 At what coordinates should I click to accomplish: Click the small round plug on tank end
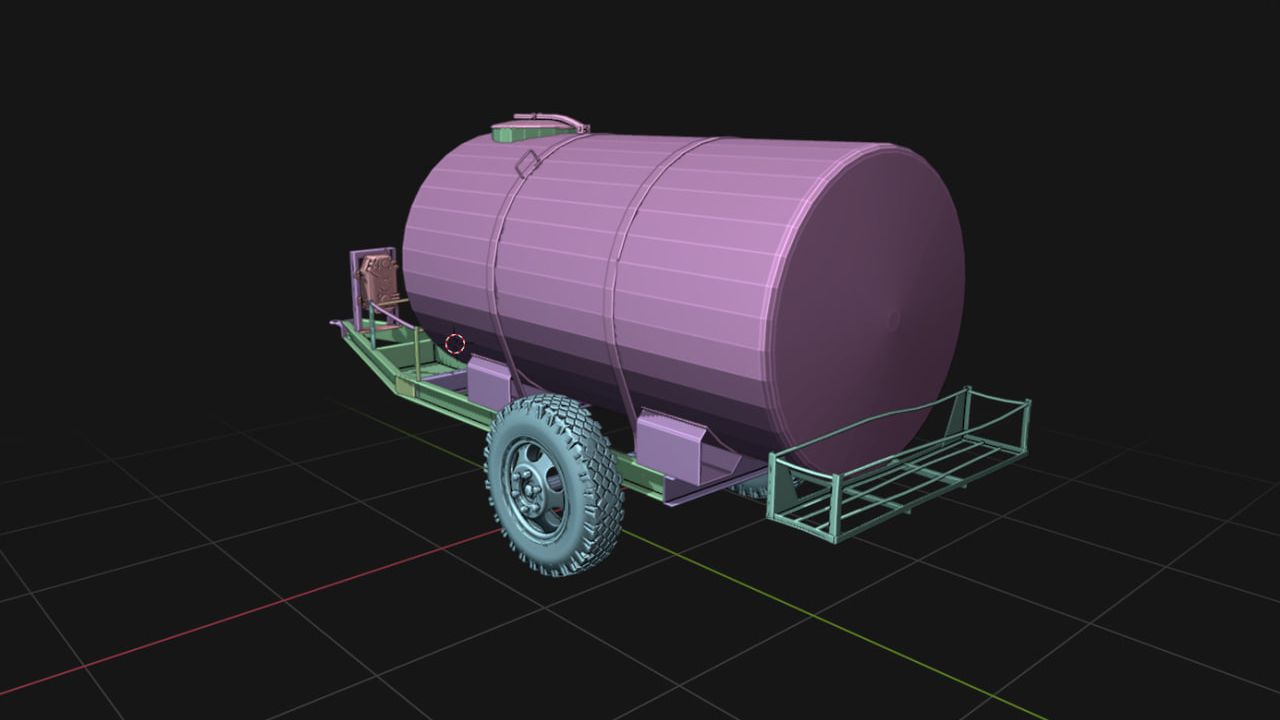pos(893,320)
